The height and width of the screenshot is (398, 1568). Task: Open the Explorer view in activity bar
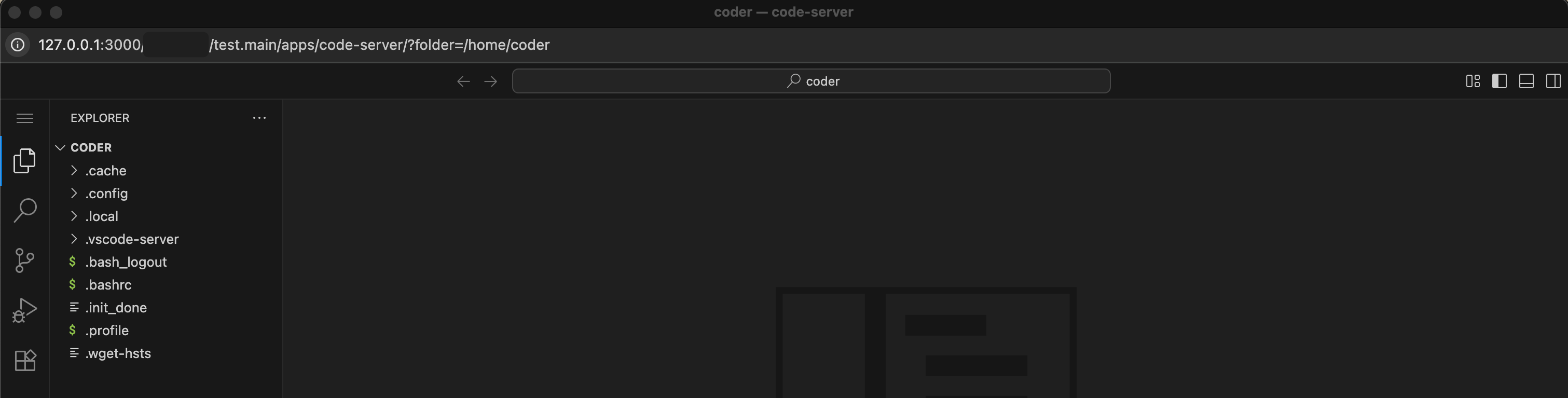(25, 161)
